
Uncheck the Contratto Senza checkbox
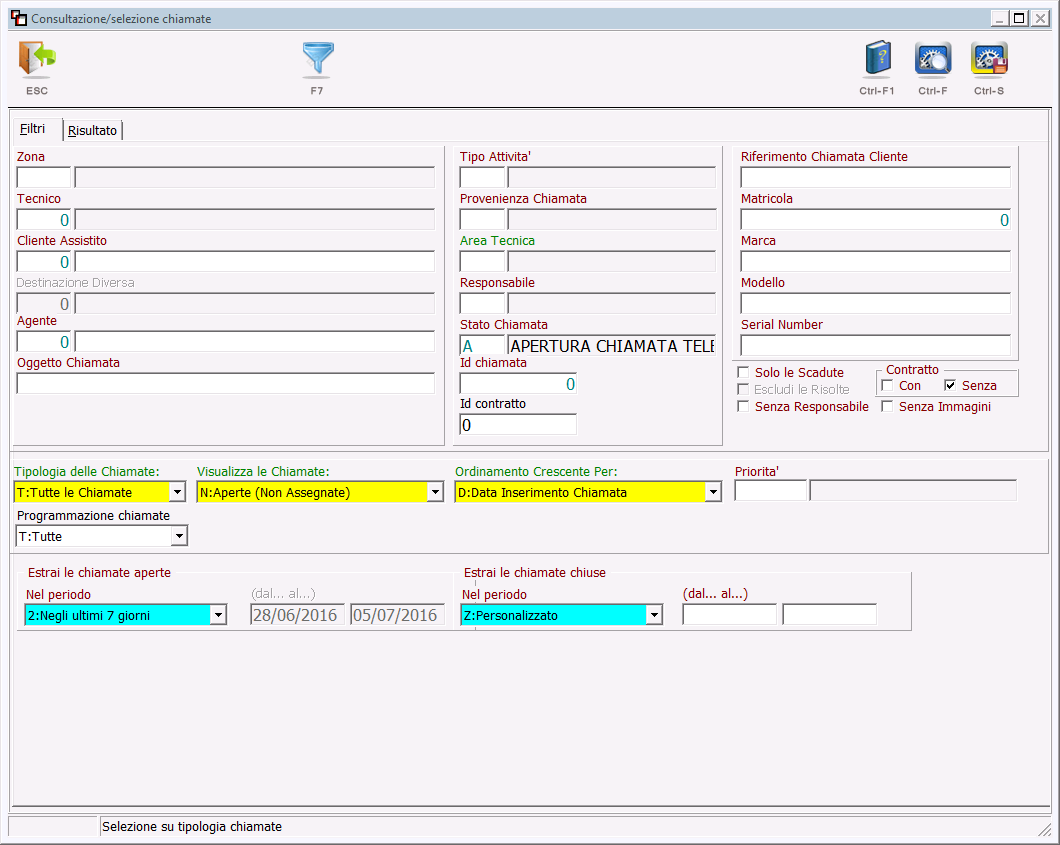tap(950, 385)
